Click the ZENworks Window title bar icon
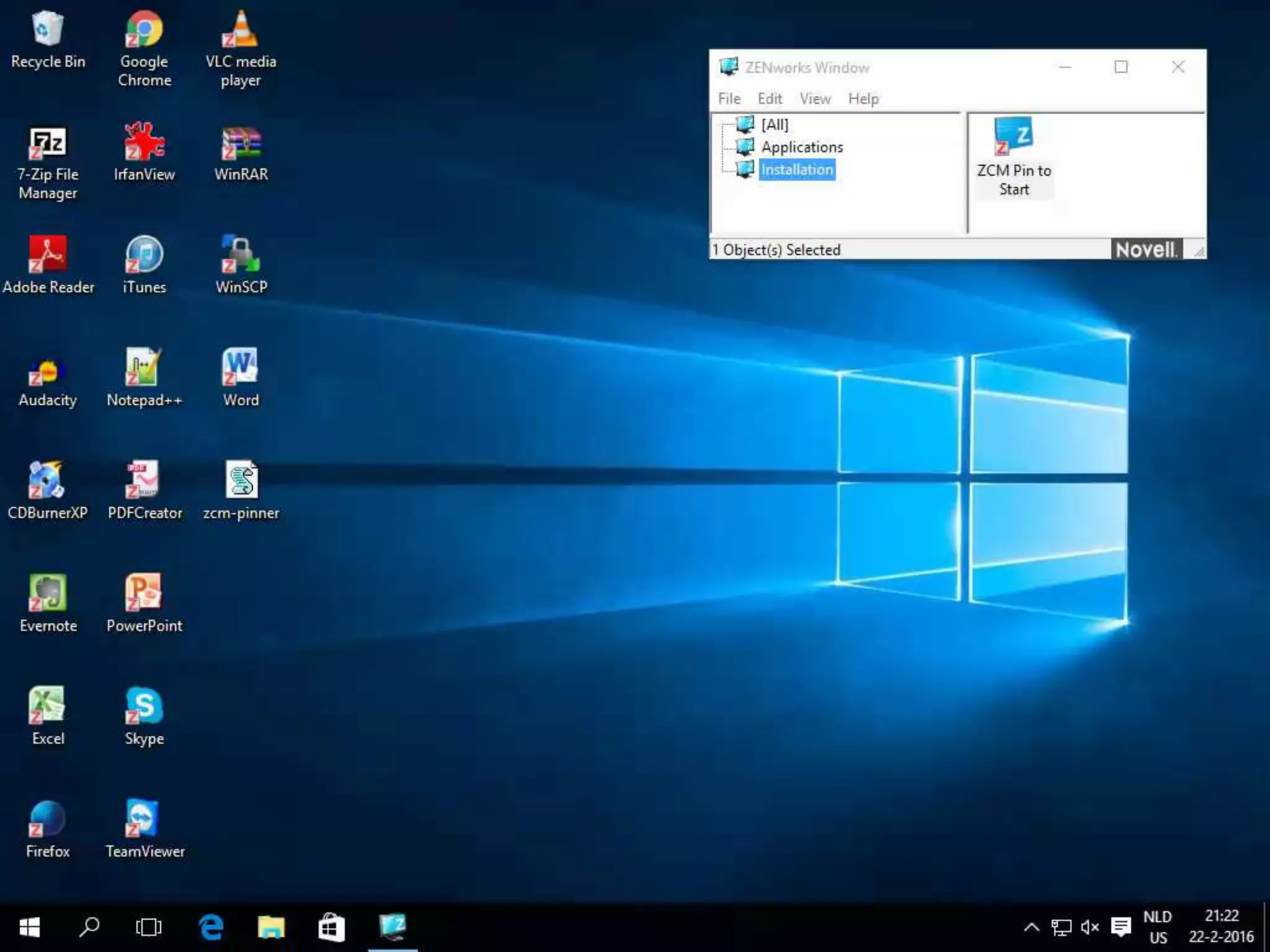1270x952 pixels. tap(729, 66)
